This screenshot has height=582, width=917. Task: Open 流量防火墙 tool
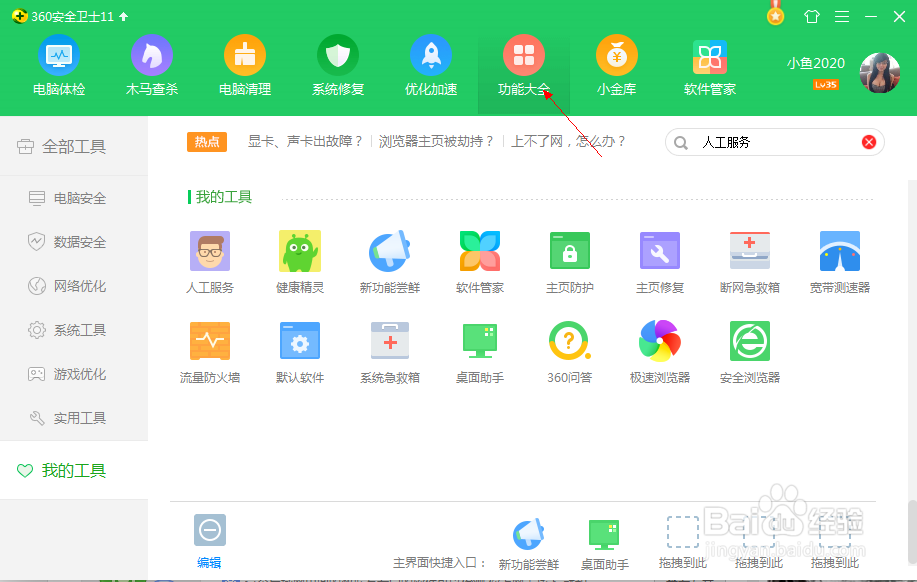point(210,352)
